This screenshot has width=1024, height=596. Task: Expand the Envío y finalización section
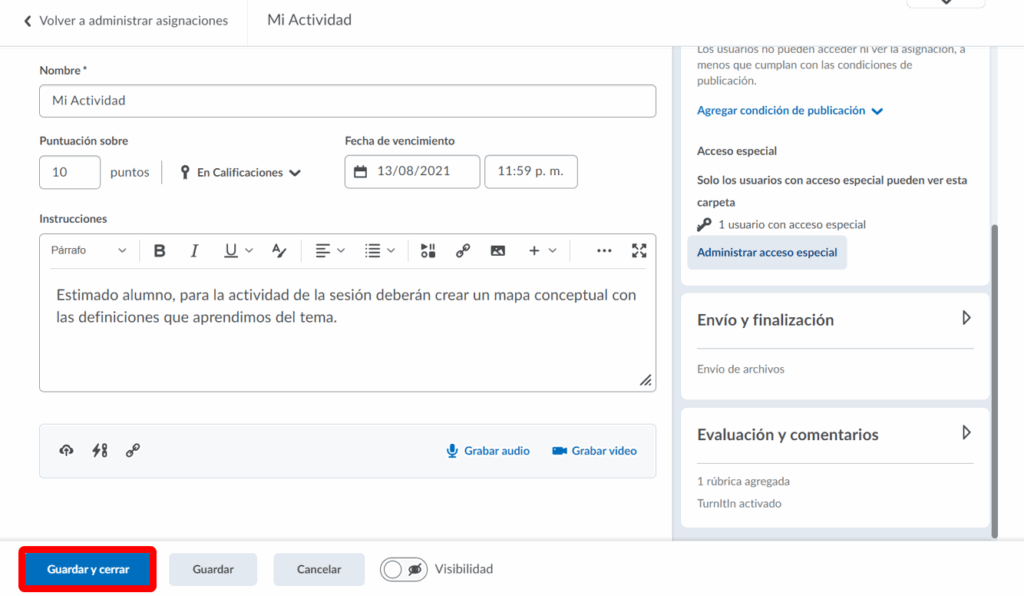click(x=965, y=318)
